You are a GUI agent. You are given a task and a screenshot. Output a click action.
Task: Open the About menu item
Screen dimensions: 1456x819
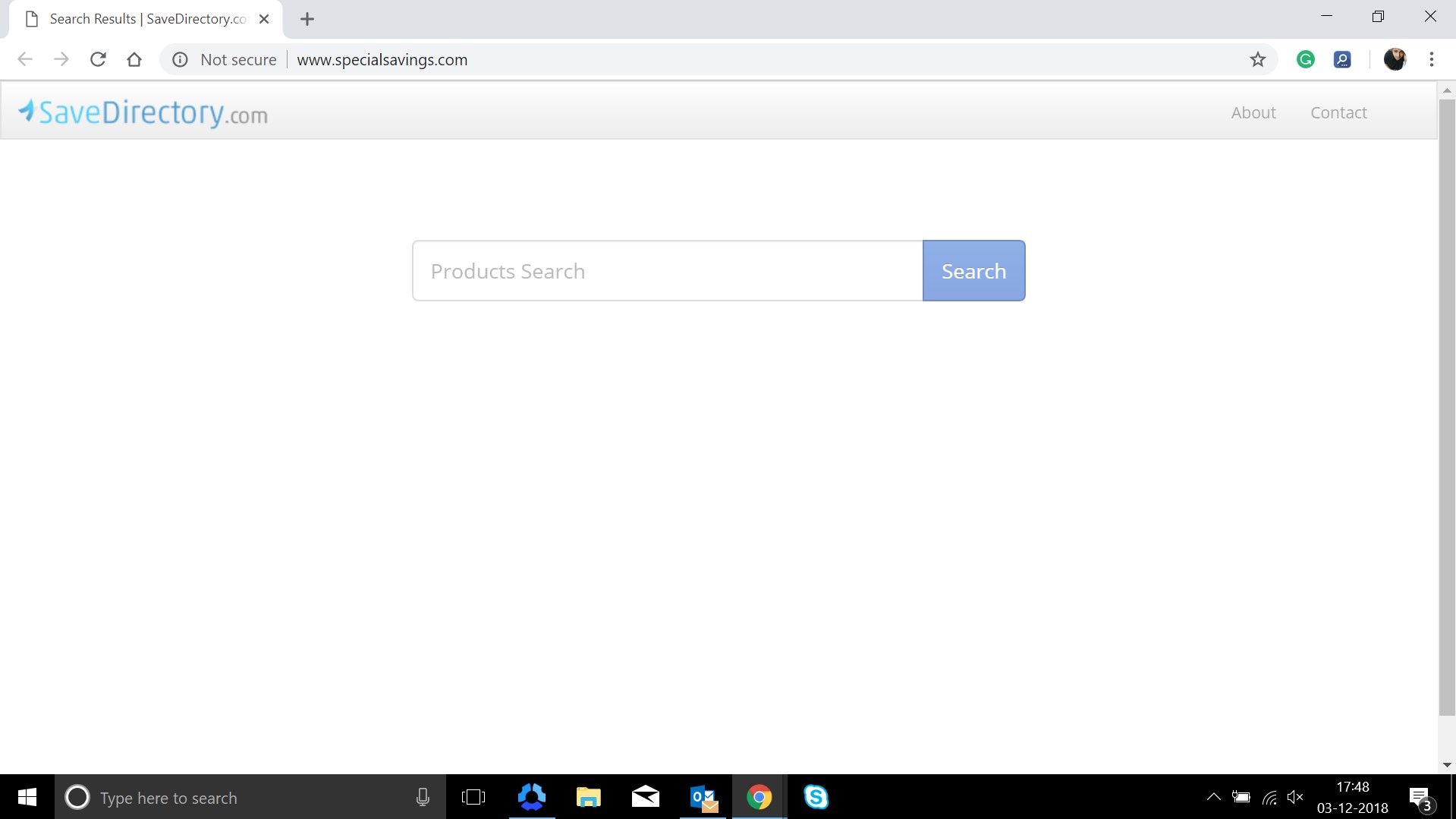pos(1253,112)
